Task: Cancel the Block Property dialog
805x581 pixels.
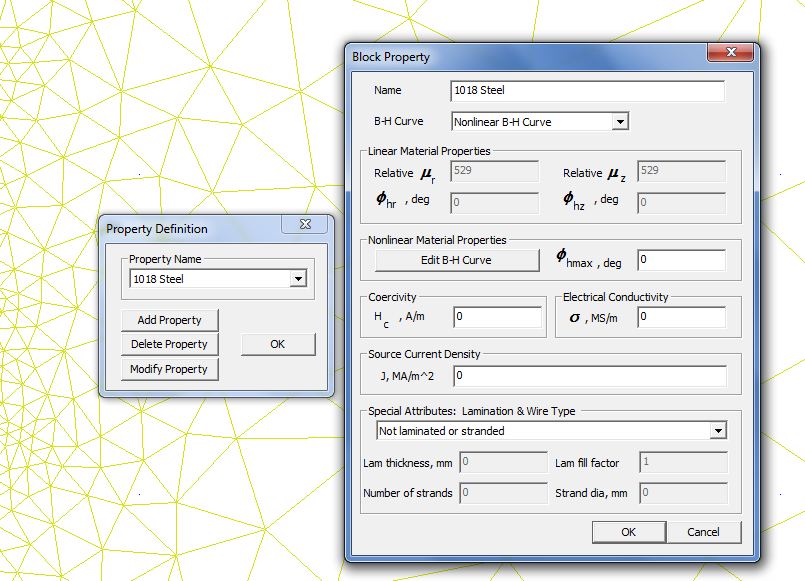Action: [704, 532]
